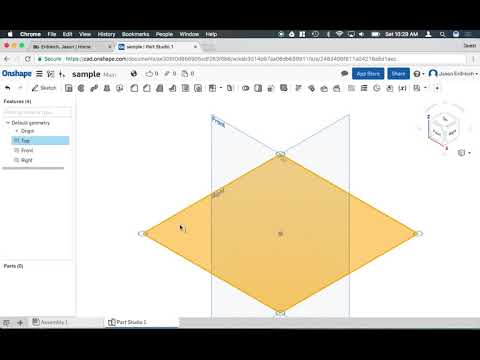
Task: Open the Chrome File menu
Action: (x=52, y=34)
